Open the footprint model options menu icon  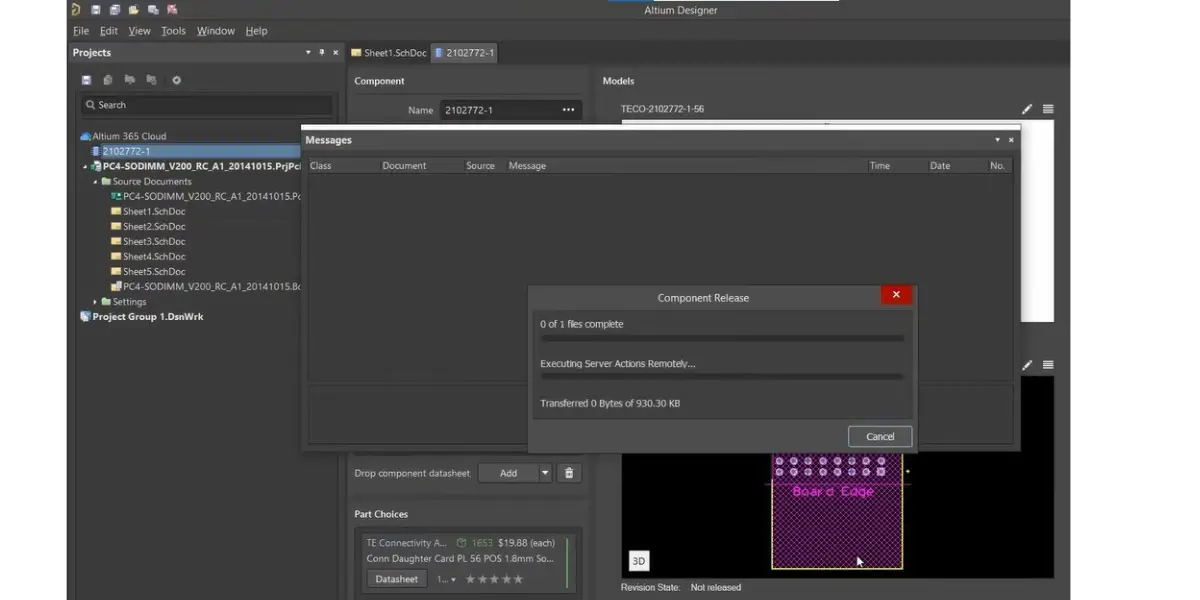pos(1048,365)
